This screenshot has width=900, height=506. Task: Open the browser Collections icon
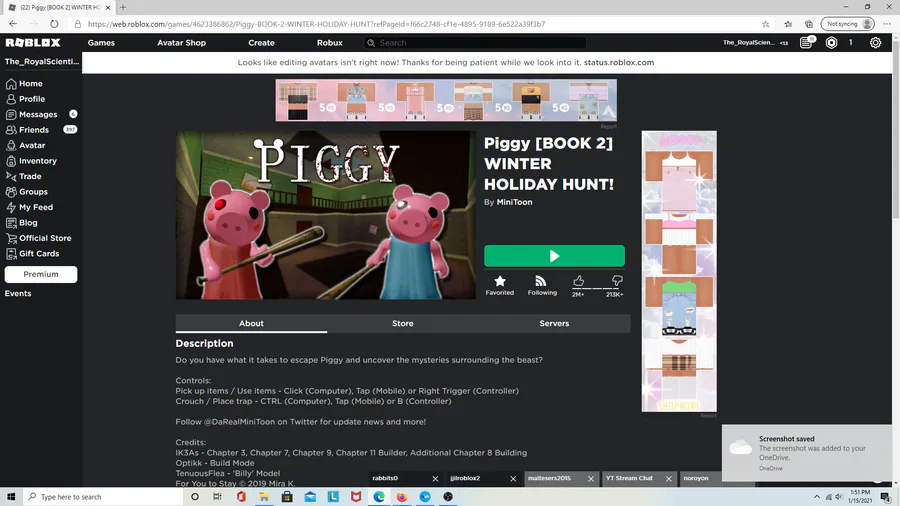tap(809, 24)
